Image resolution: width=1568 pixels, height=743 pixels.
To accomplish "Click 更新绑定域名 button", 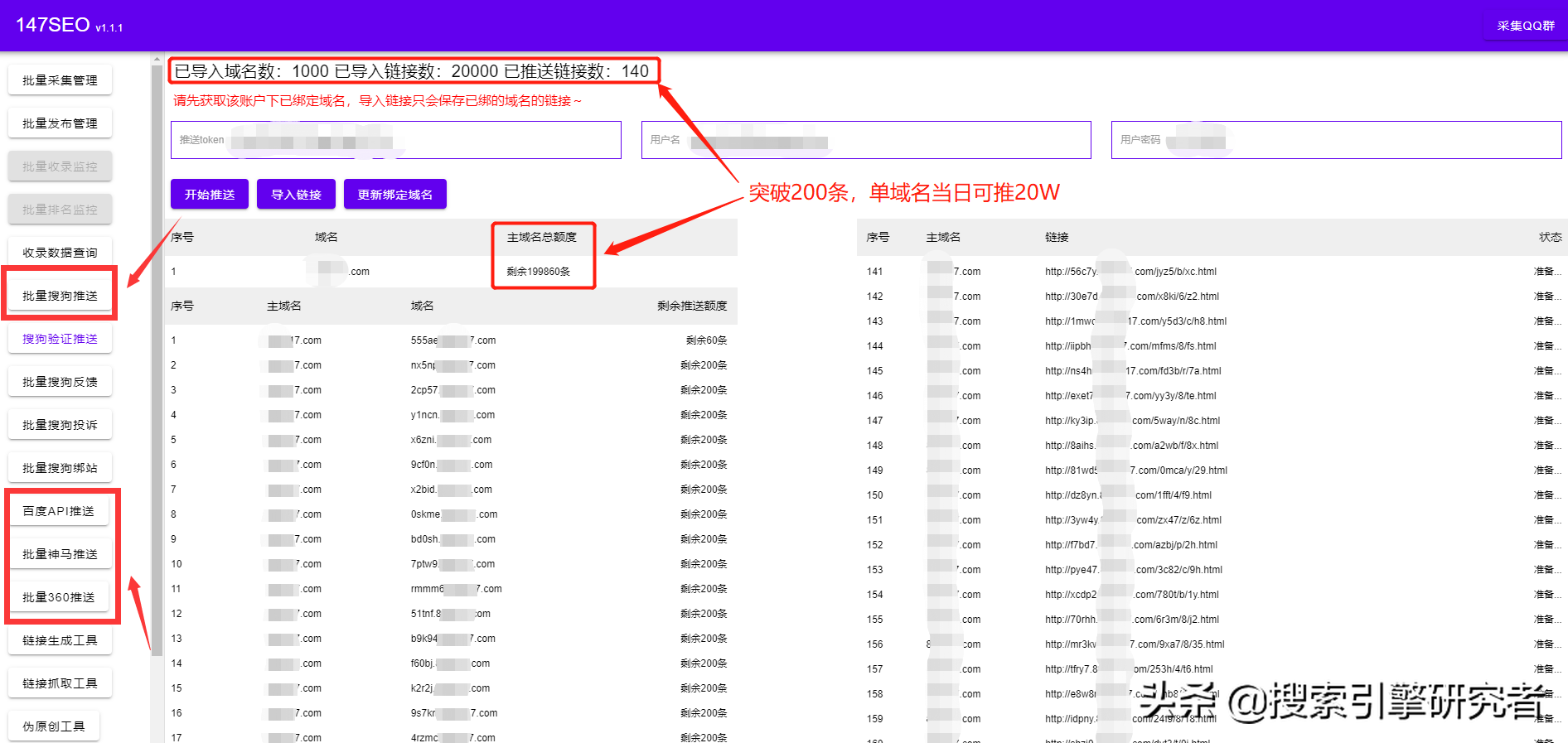I will (395, 195).
